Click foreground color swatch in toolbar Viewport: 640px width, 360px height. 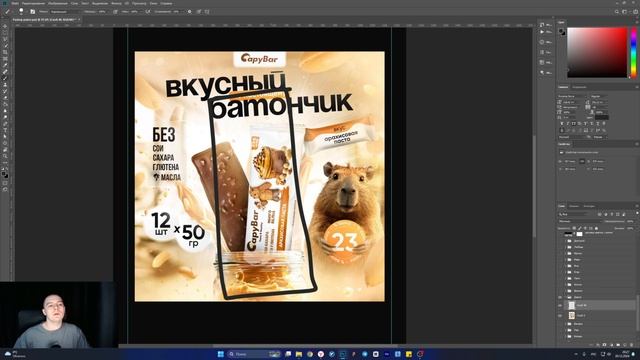(4, 173)
